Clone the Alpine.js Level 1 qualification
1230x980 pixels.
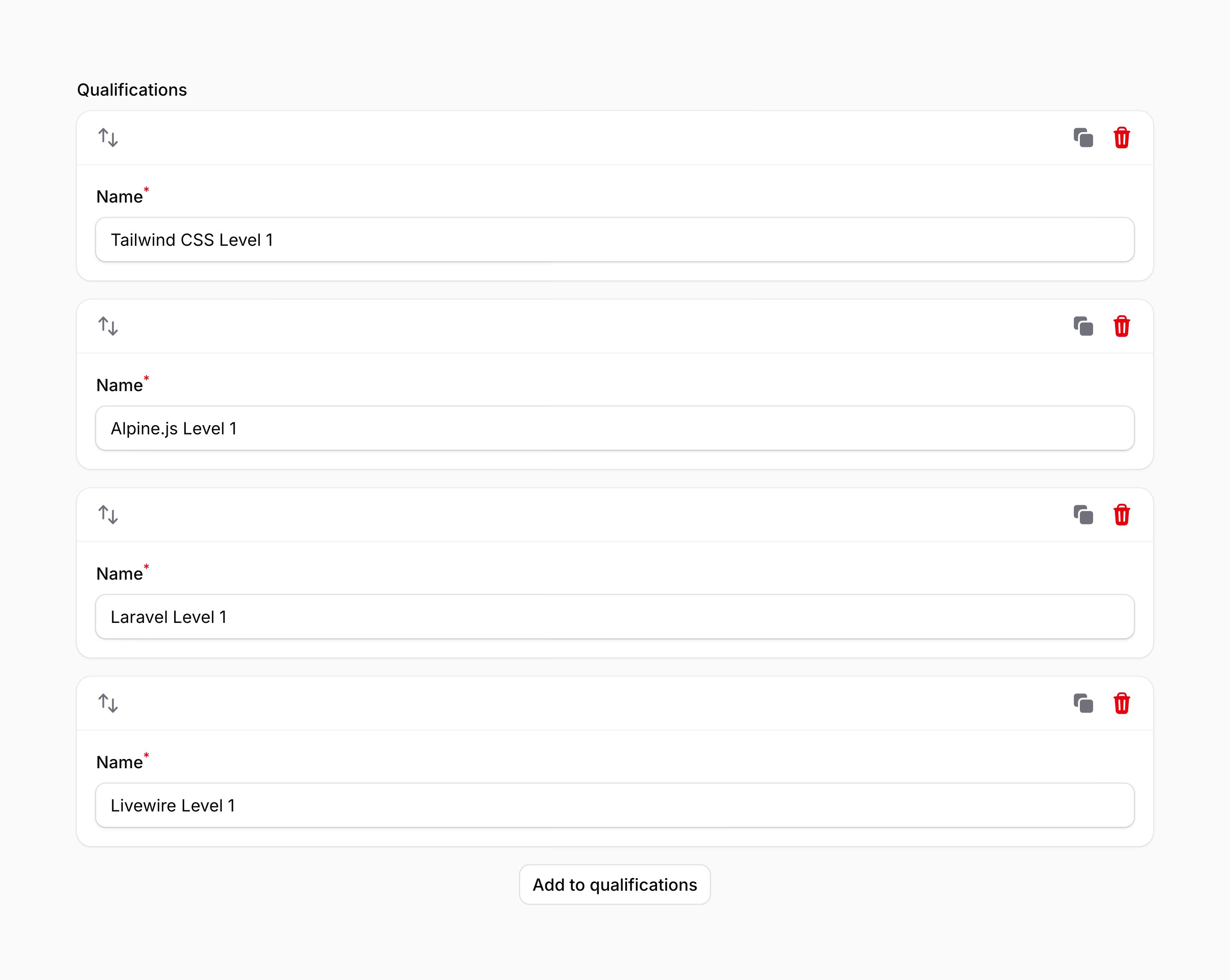1083,326
